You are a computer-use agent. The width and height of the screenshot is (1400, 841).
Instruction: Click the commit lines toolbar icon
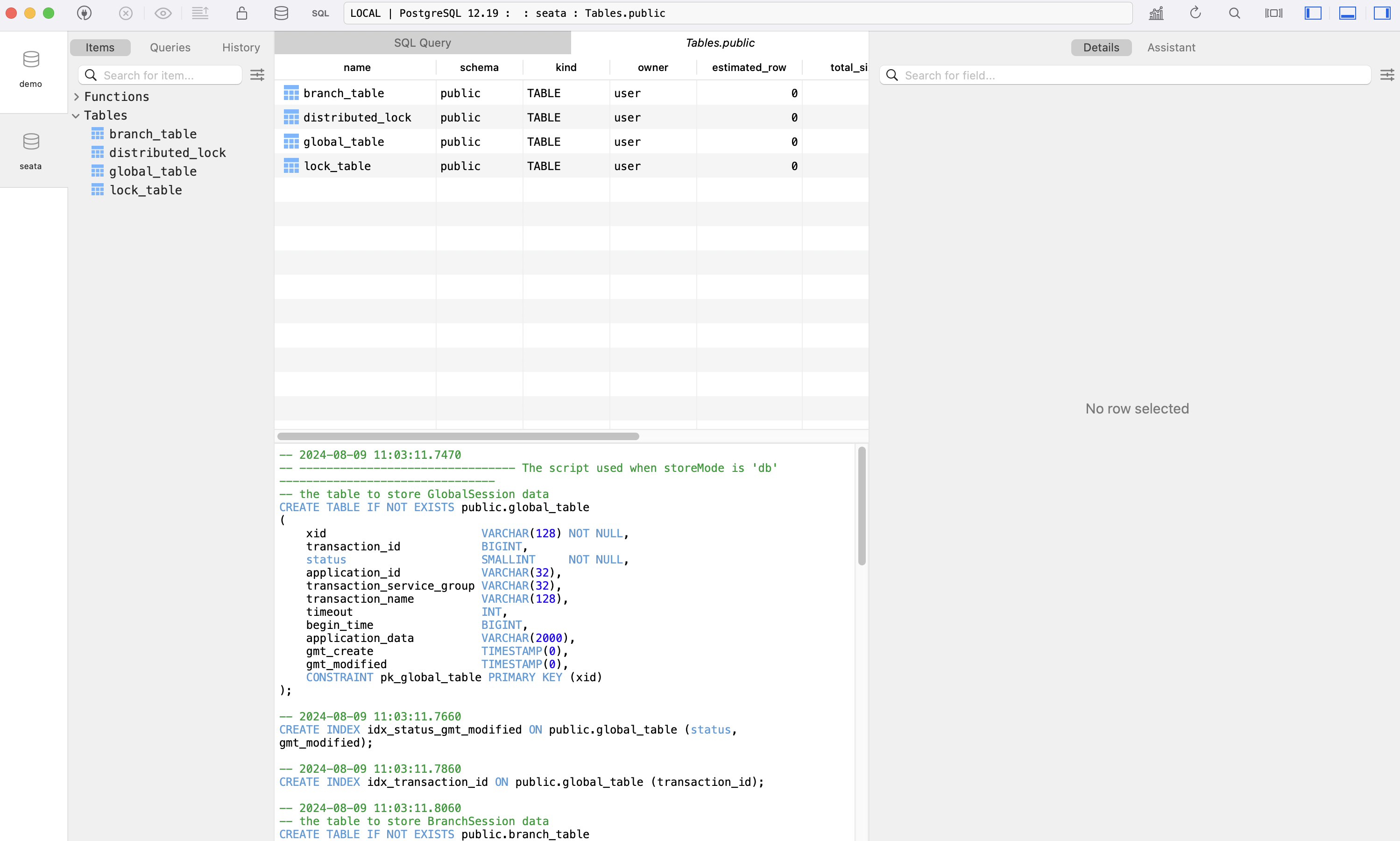(x=200, y=13)
